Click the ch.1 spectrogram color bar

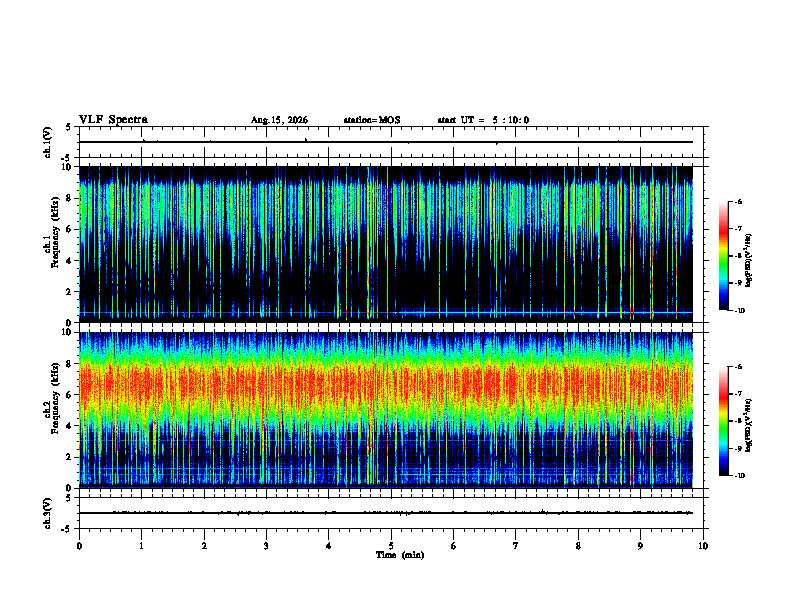723,256
